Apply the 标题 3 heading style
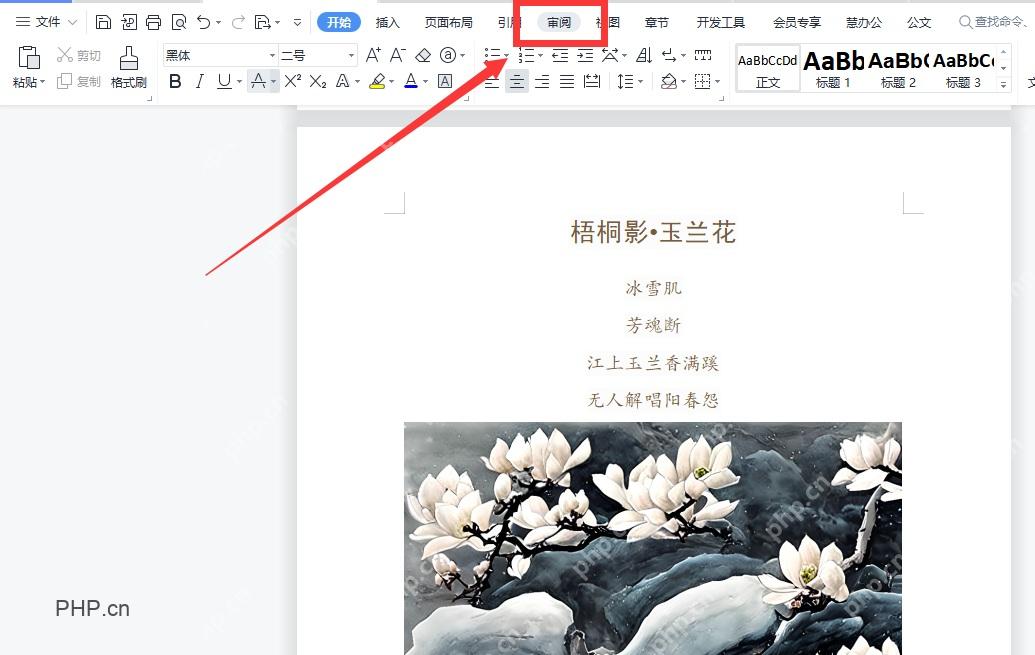Screen dimensions: 1035x655 (x=963, y=68)
